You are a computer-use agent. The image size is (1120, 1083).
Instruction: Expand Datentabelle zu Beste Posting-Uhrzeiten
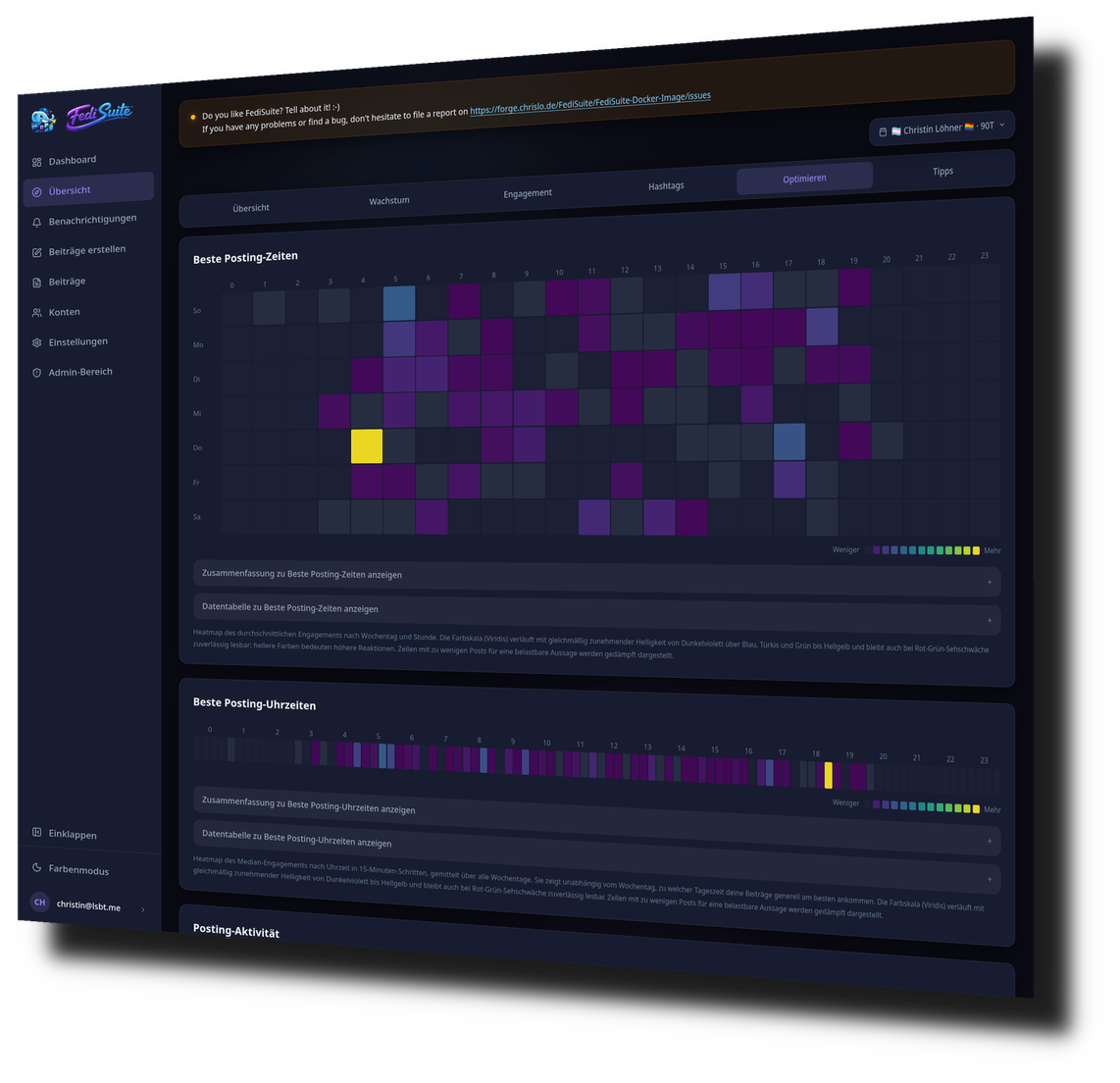(596, 857)
